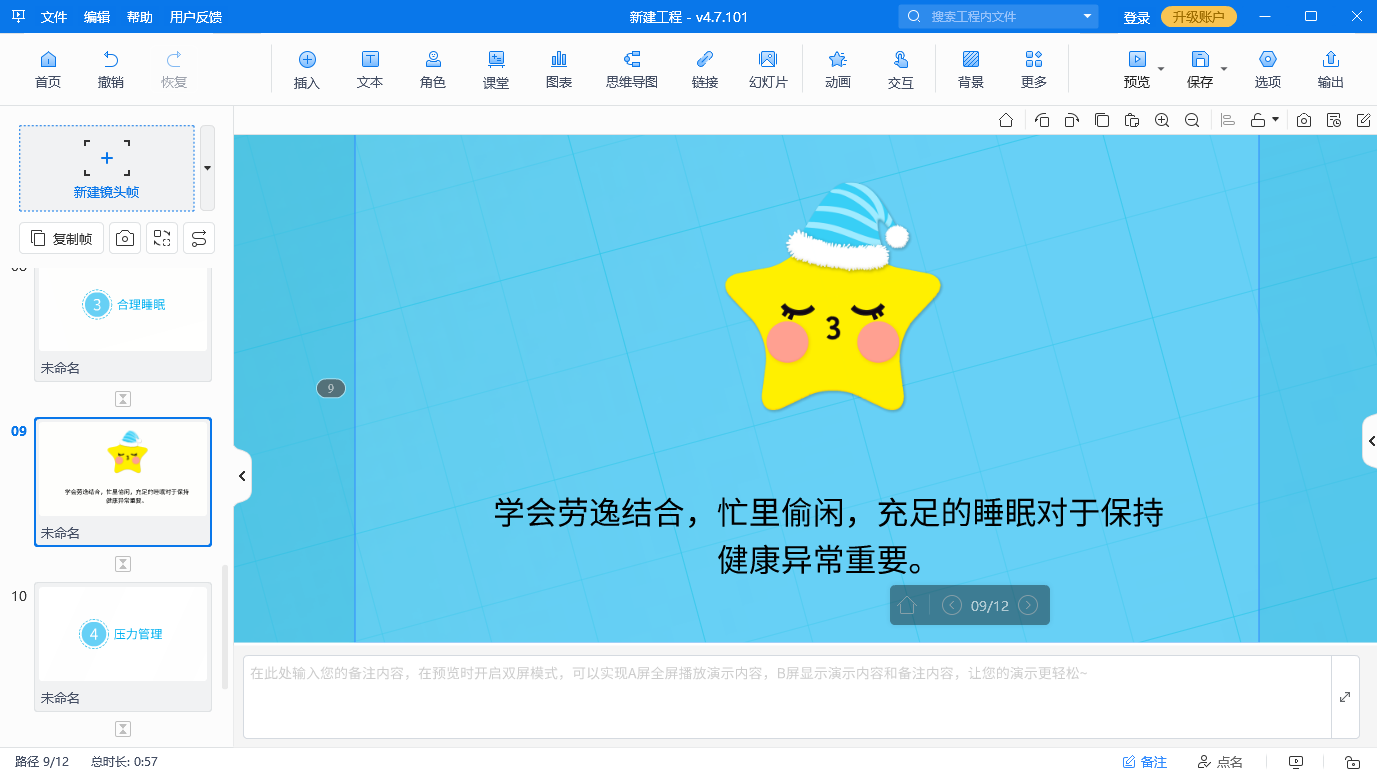Go to next slide in canvas navigator
The height and width of the screenshot is (773, 1377).
tap(1028, 605)
